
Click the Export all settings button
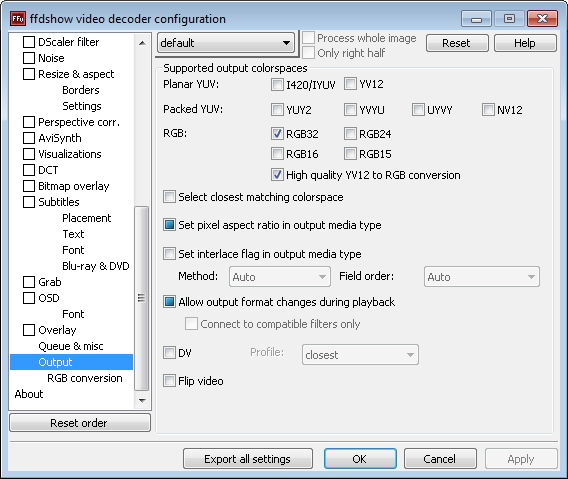(x=248, y=459)
